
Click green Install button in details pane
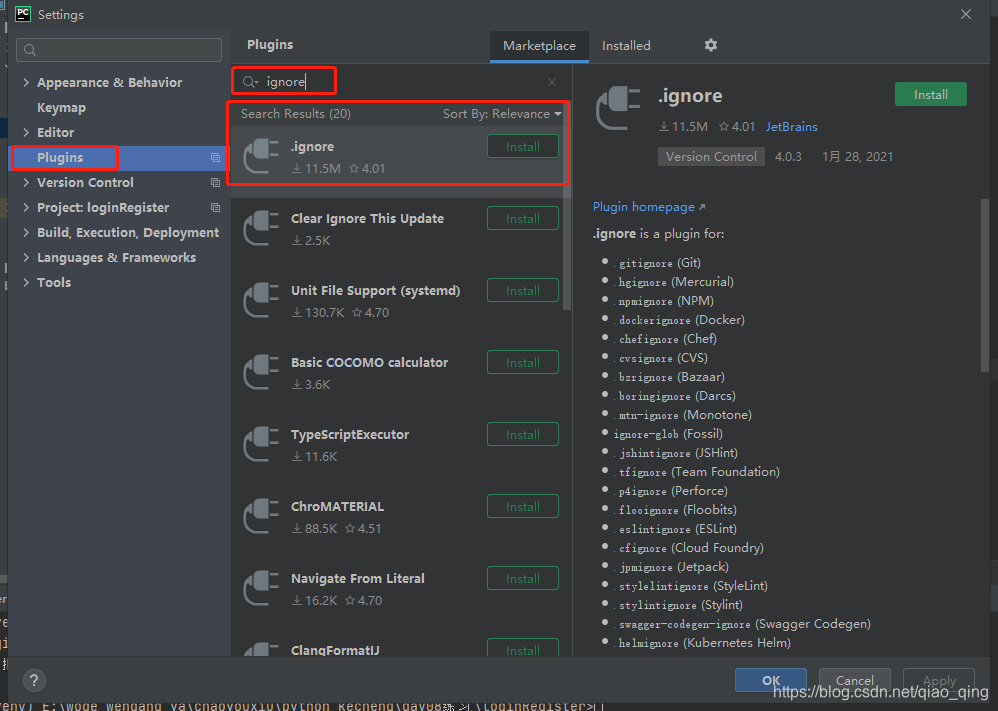pos(931,94)
